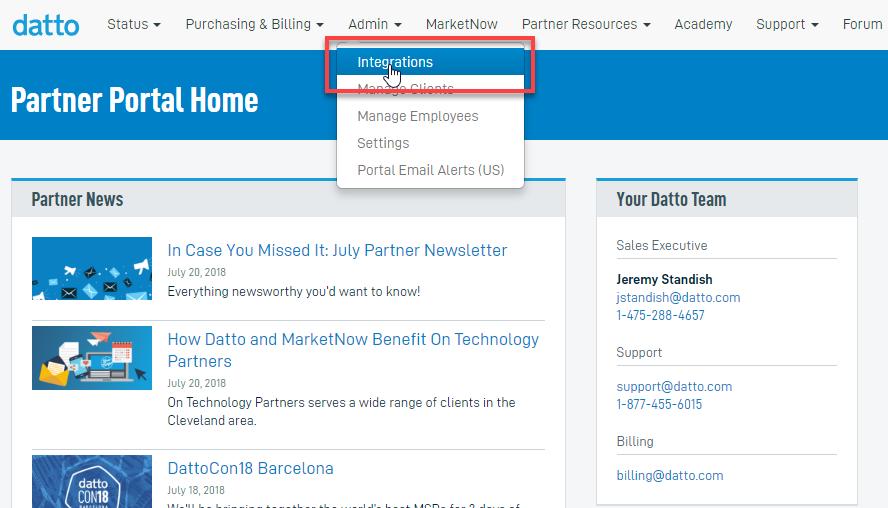The image size is (888, 508).
Task: Select Portal Email Alerts (US)
Action: (x=430, y=170)
